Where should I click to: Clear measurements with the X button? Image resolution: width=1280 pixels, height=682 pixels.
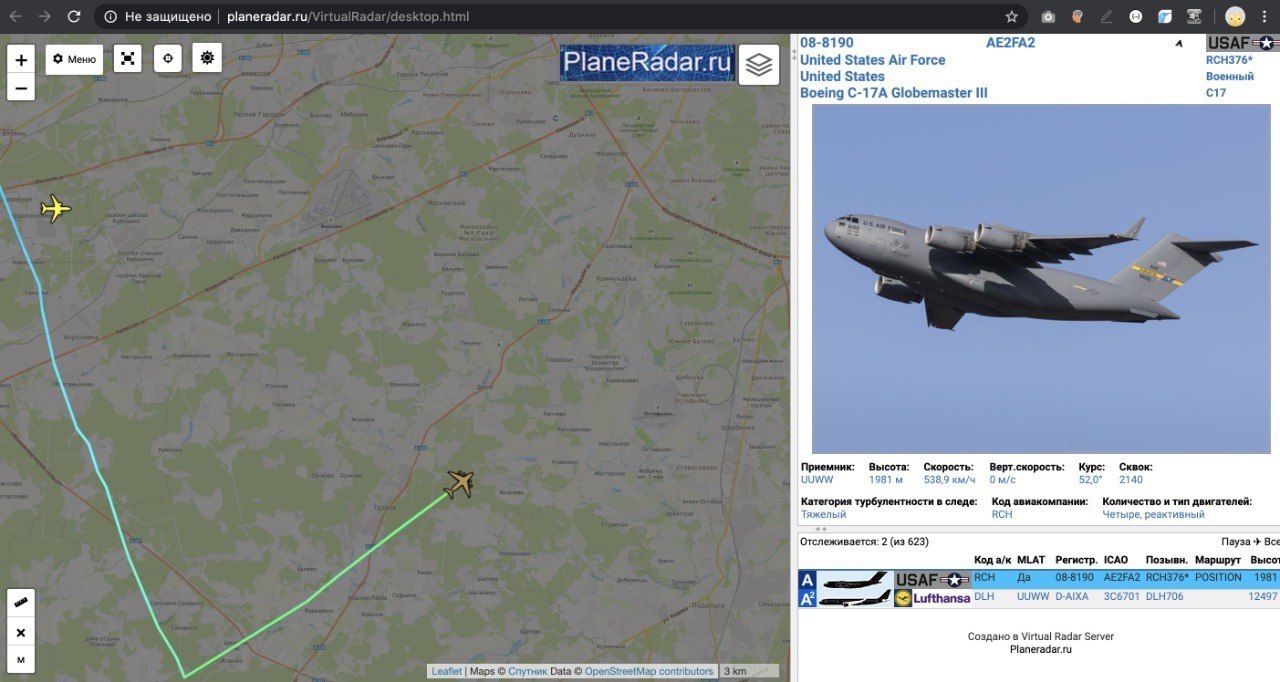[x=20, y=633]
